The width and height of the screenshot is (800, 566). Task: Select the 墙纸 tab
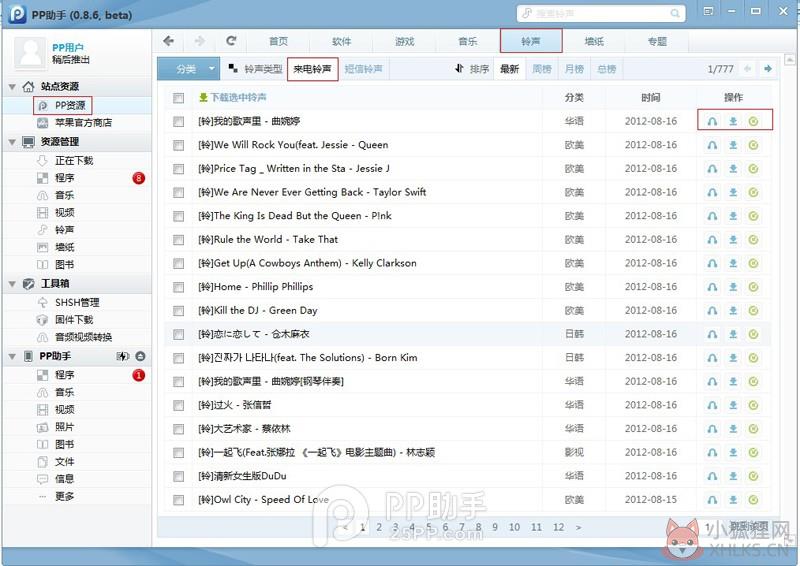pos(594,41)
